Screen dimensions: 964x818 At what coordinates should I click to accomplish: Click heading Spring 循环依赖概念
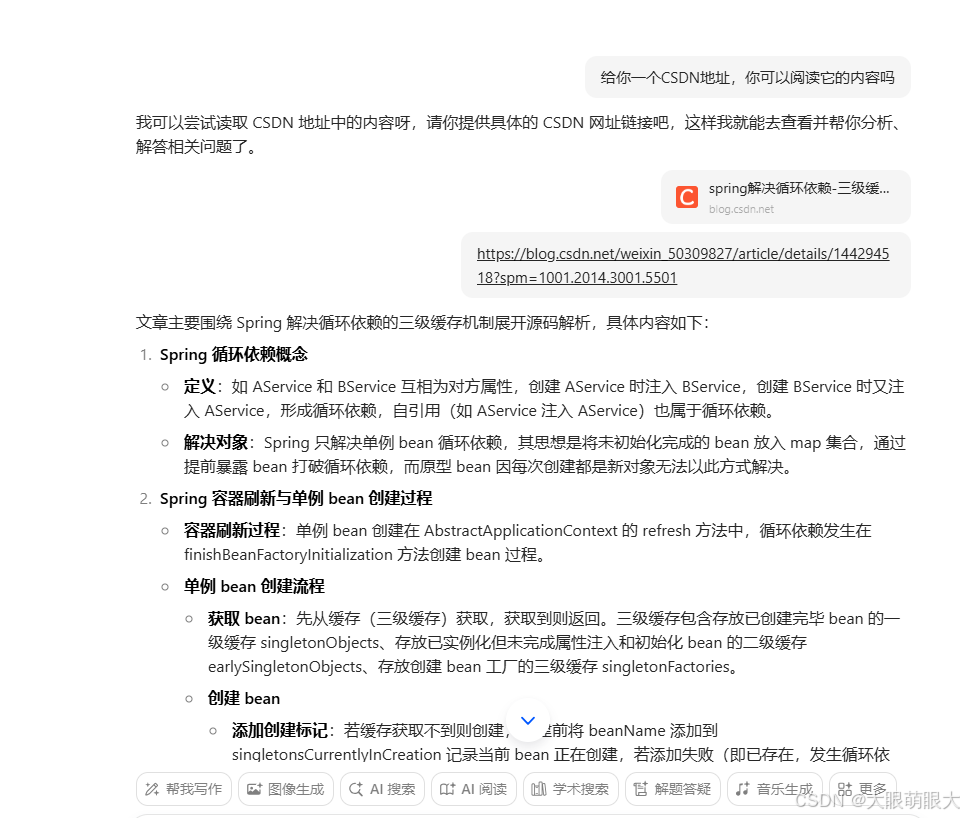tap(234, 355)
